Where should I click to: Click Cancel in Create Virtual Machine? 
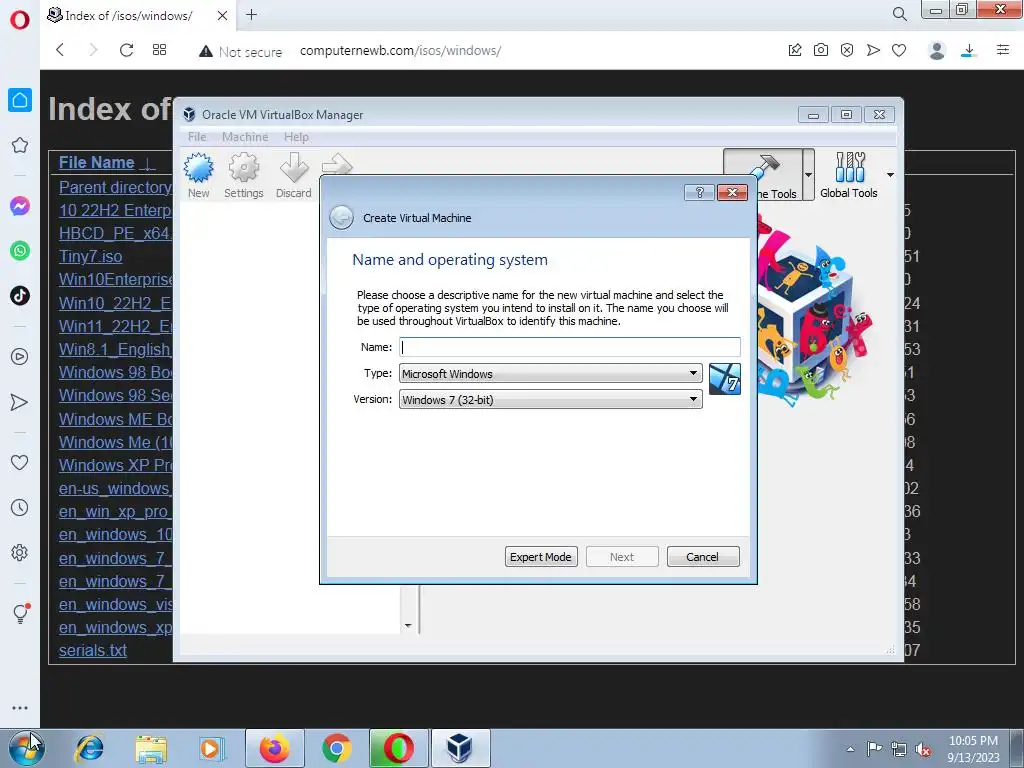[703, 557]
